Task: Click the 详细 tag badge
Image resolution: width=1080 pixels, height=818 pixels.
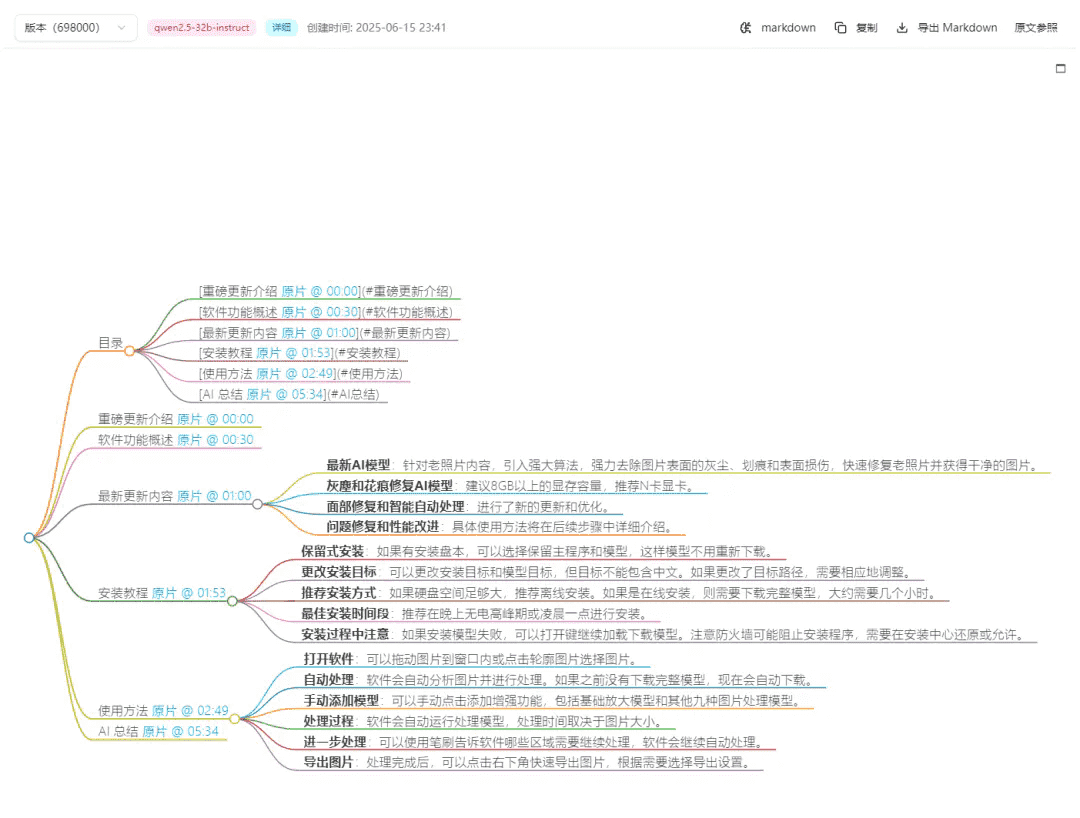Action: click(x=281, y=28)
